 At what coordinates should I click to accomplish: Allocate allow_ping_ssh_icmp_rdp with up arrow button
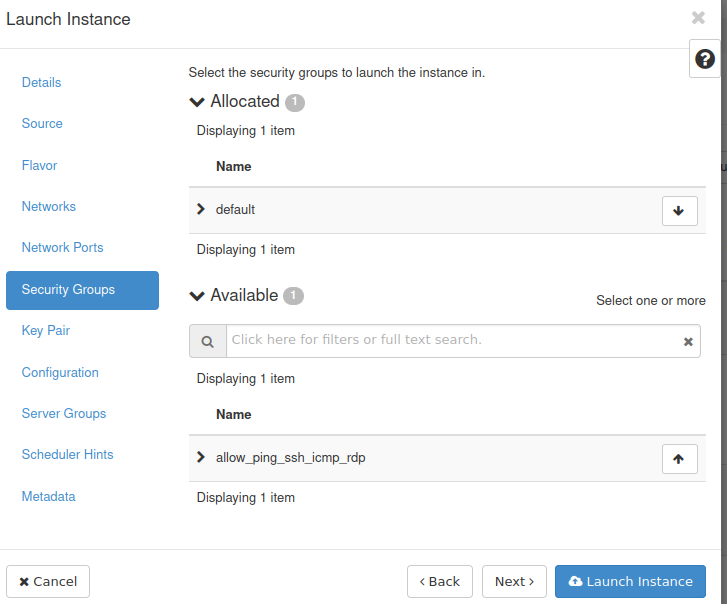[679, 459]
